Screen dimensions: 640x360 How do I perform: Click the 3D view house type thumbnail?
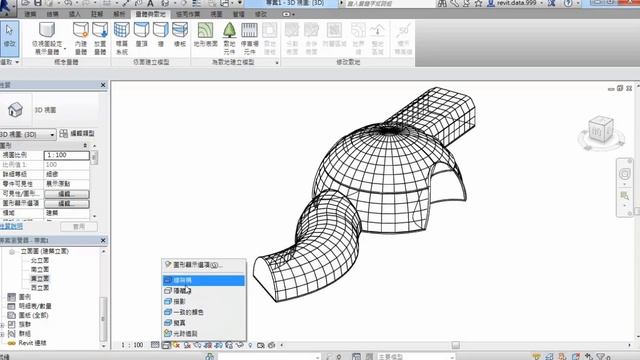[15, 109]
